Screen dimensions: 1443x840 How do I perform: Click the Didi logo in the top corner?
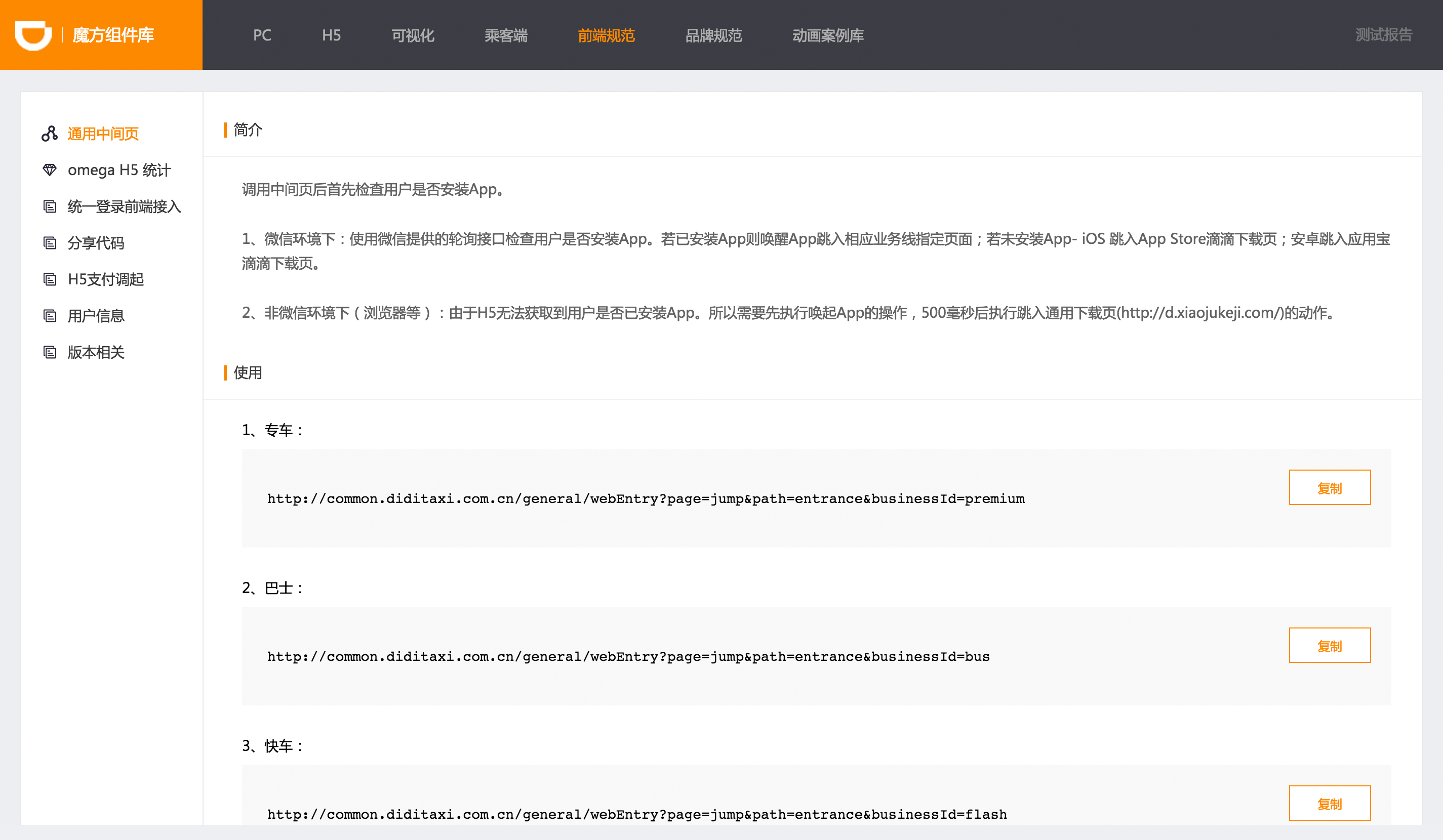pyautogui.click(x=32, y=35)
